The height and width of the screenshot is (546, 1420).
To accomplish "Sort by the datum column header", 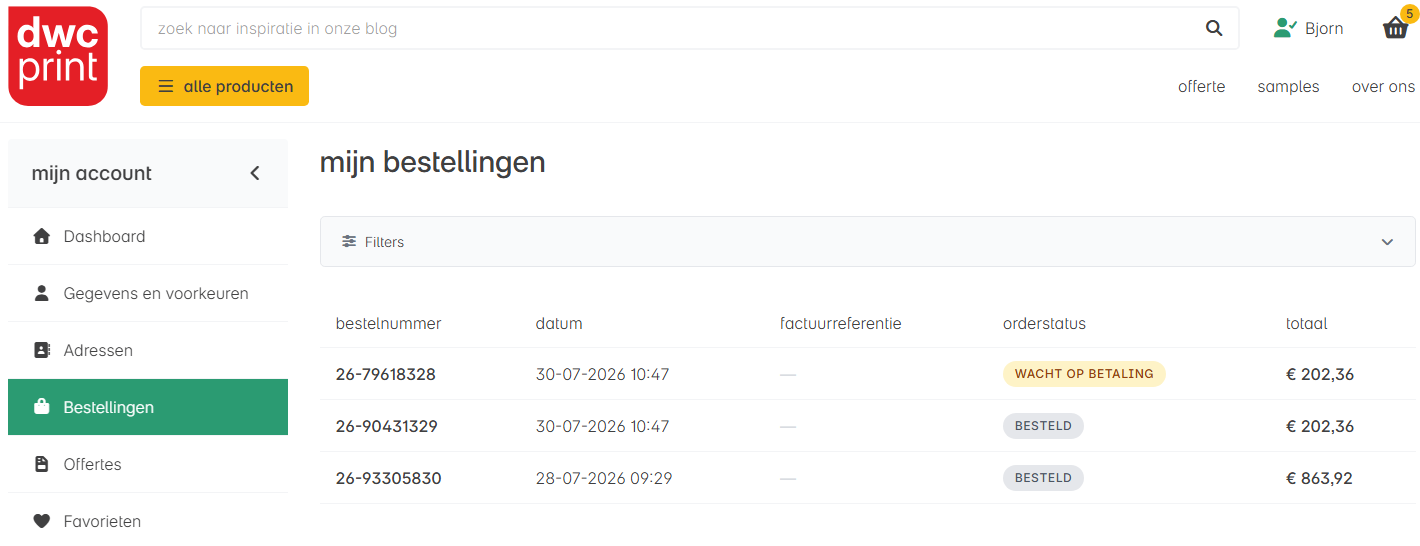I will 559,324.
